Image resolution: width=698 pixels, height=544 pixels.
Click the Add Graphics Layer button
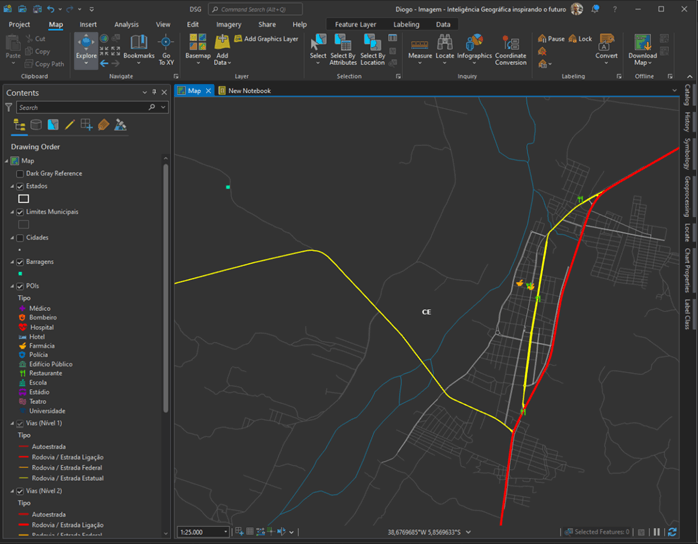[x=266, y=39]
